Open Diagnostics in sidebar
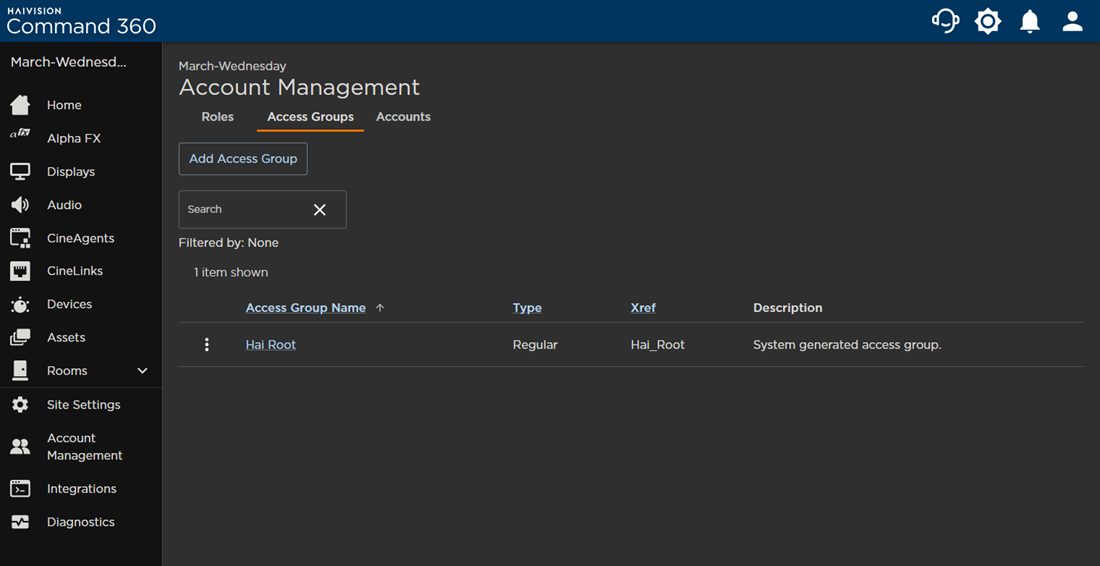 tap(81, 522)
